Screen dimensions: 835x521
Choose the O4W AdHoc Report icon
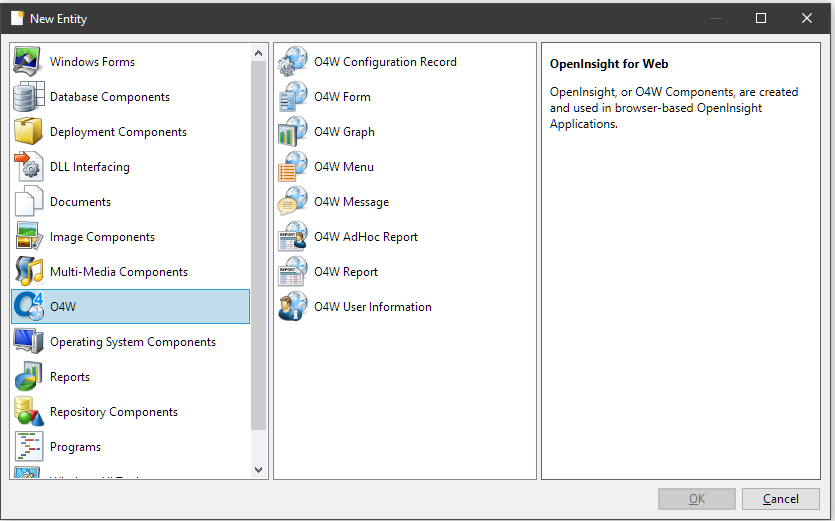(x=293, y=236)
